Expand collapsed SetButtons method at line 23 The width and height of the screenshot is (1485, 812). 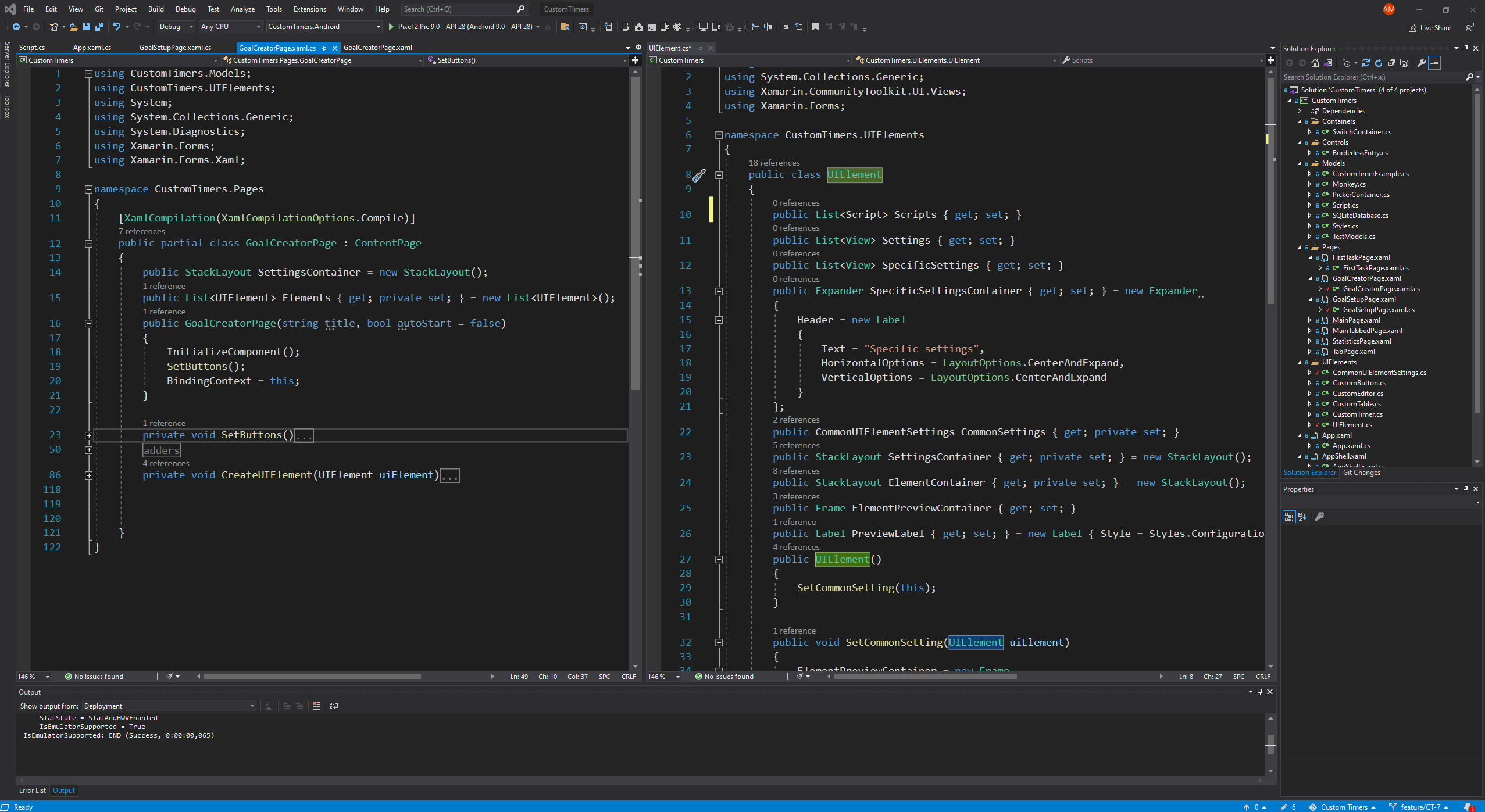point(88,435)
